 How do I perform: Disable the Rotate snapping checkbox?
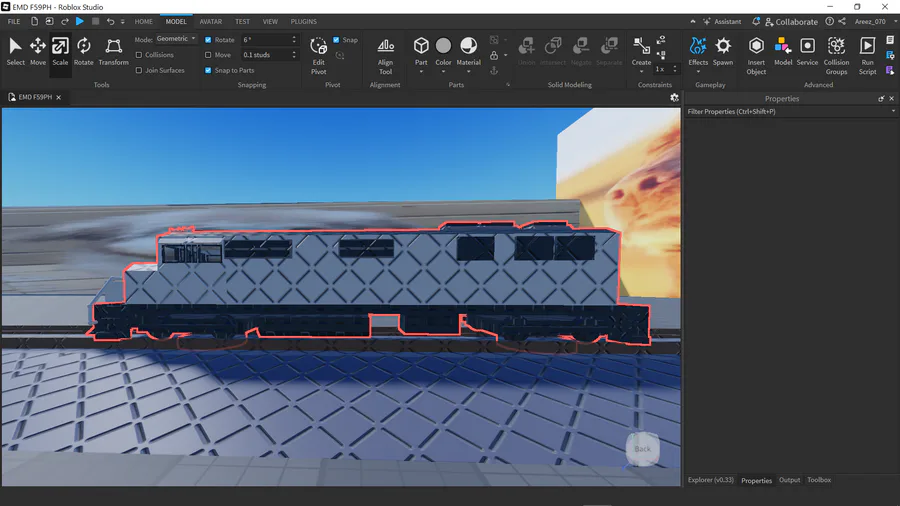[208, 40]
